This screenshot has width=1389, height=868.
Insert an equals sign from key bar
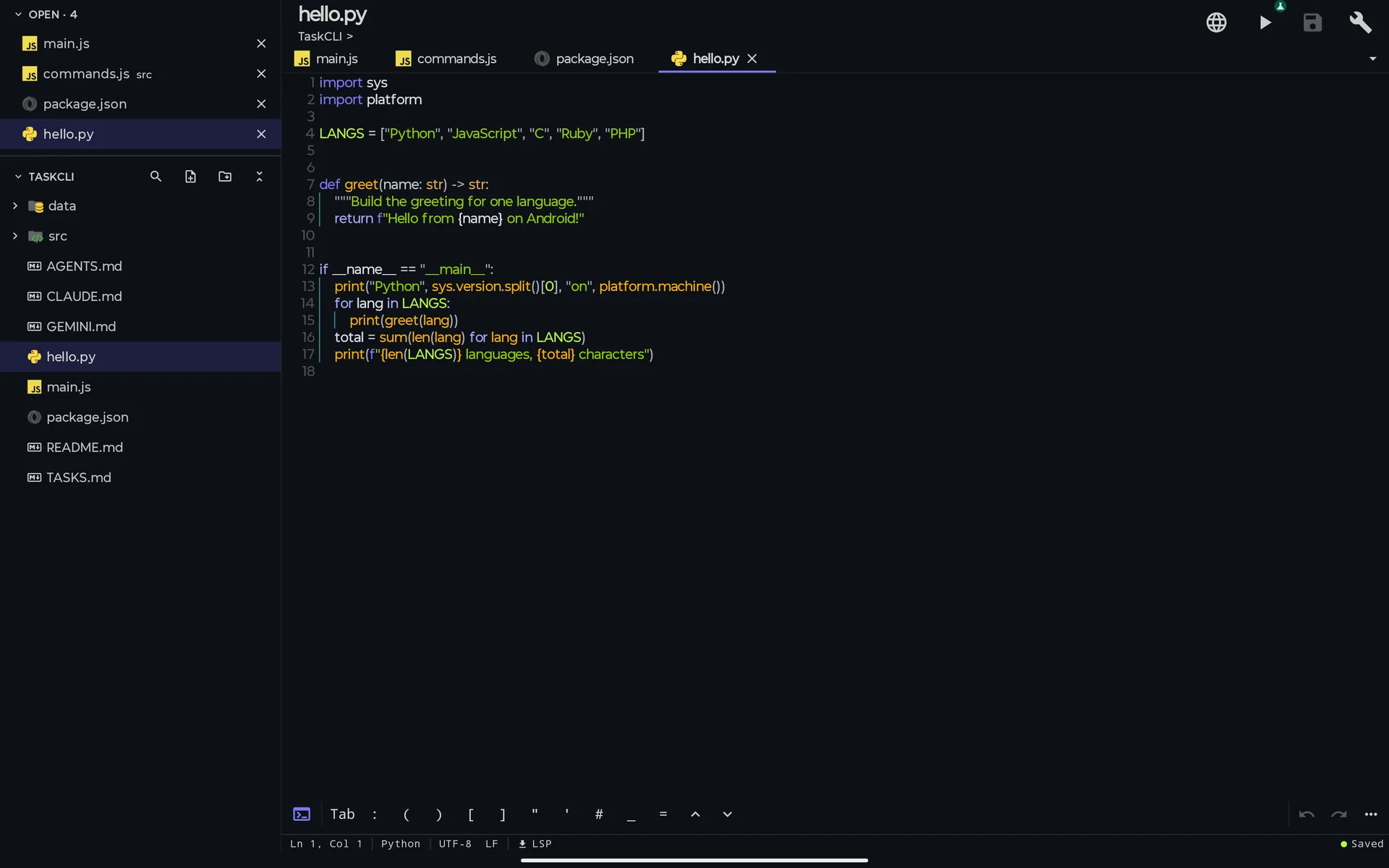(663, 814)
